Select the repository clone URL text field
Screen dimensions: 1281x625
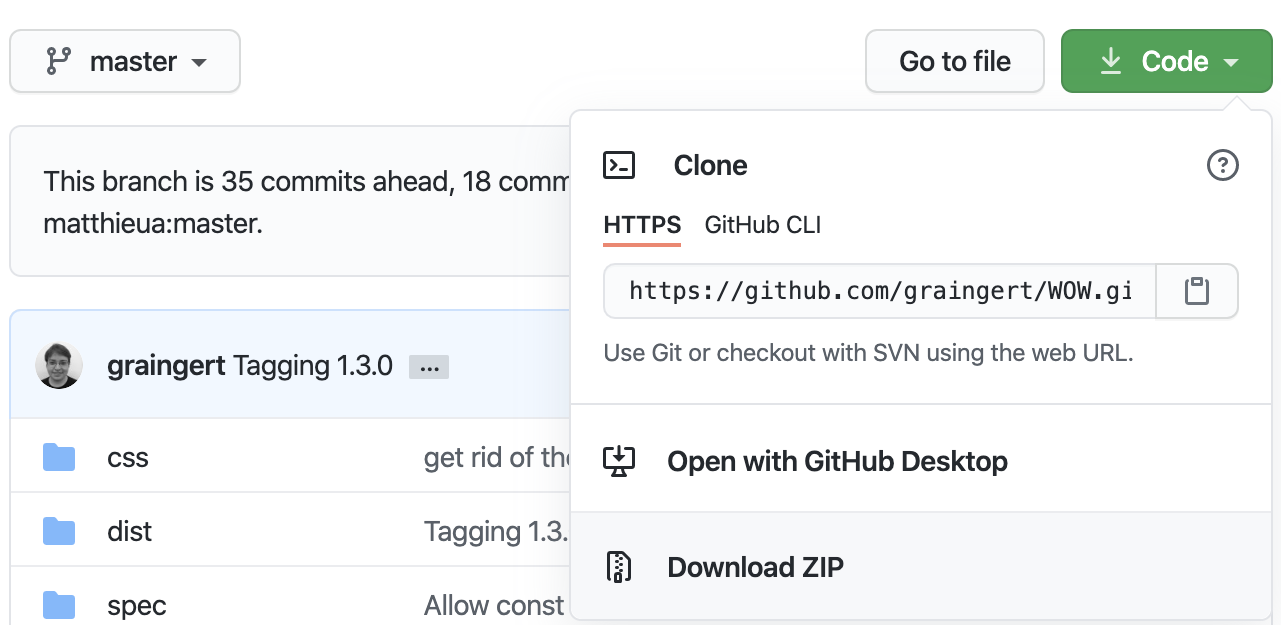tap(878, 291)
